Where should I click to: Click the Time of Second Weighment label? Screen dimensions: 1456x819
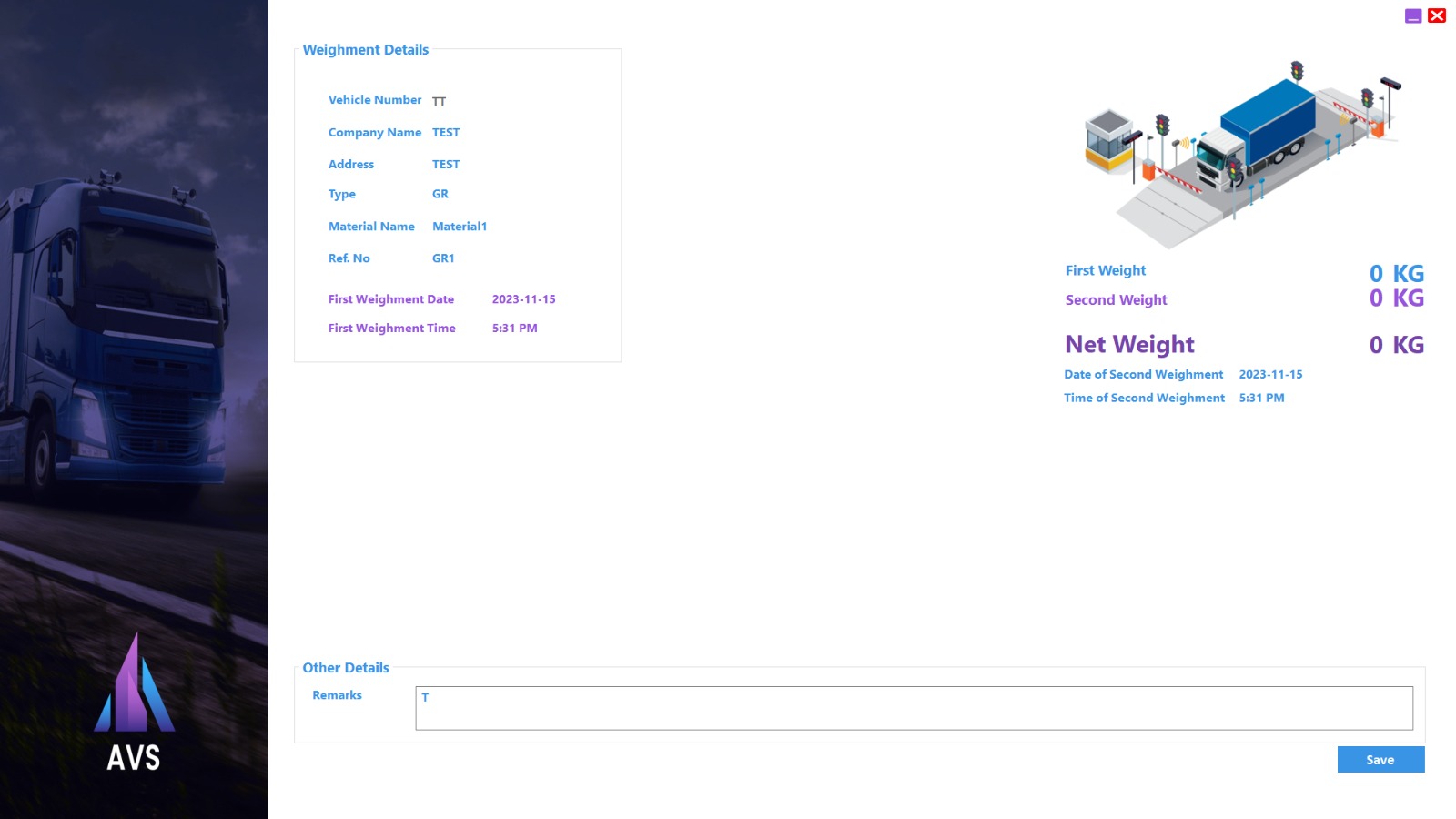1145,399
